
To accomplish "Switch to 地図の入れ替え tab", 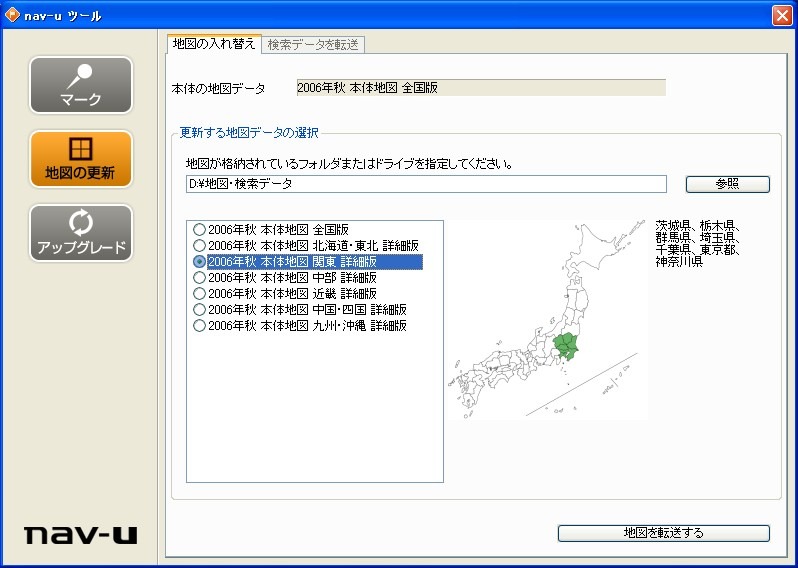I will [214, 44].
